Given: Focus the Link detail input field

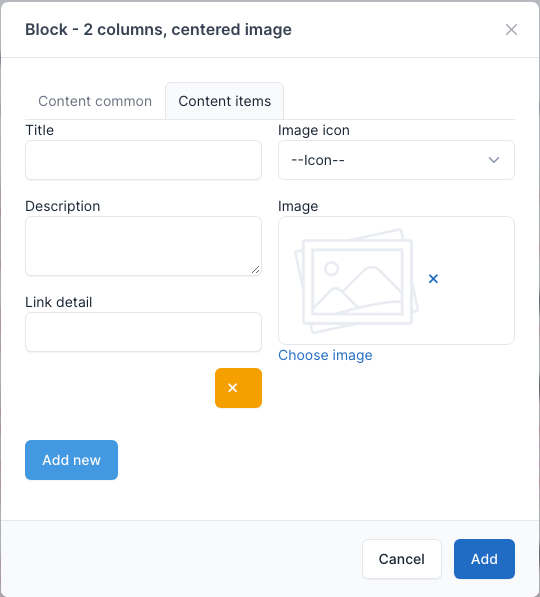Looking at the screenshot, I should (x=144, y=332).
